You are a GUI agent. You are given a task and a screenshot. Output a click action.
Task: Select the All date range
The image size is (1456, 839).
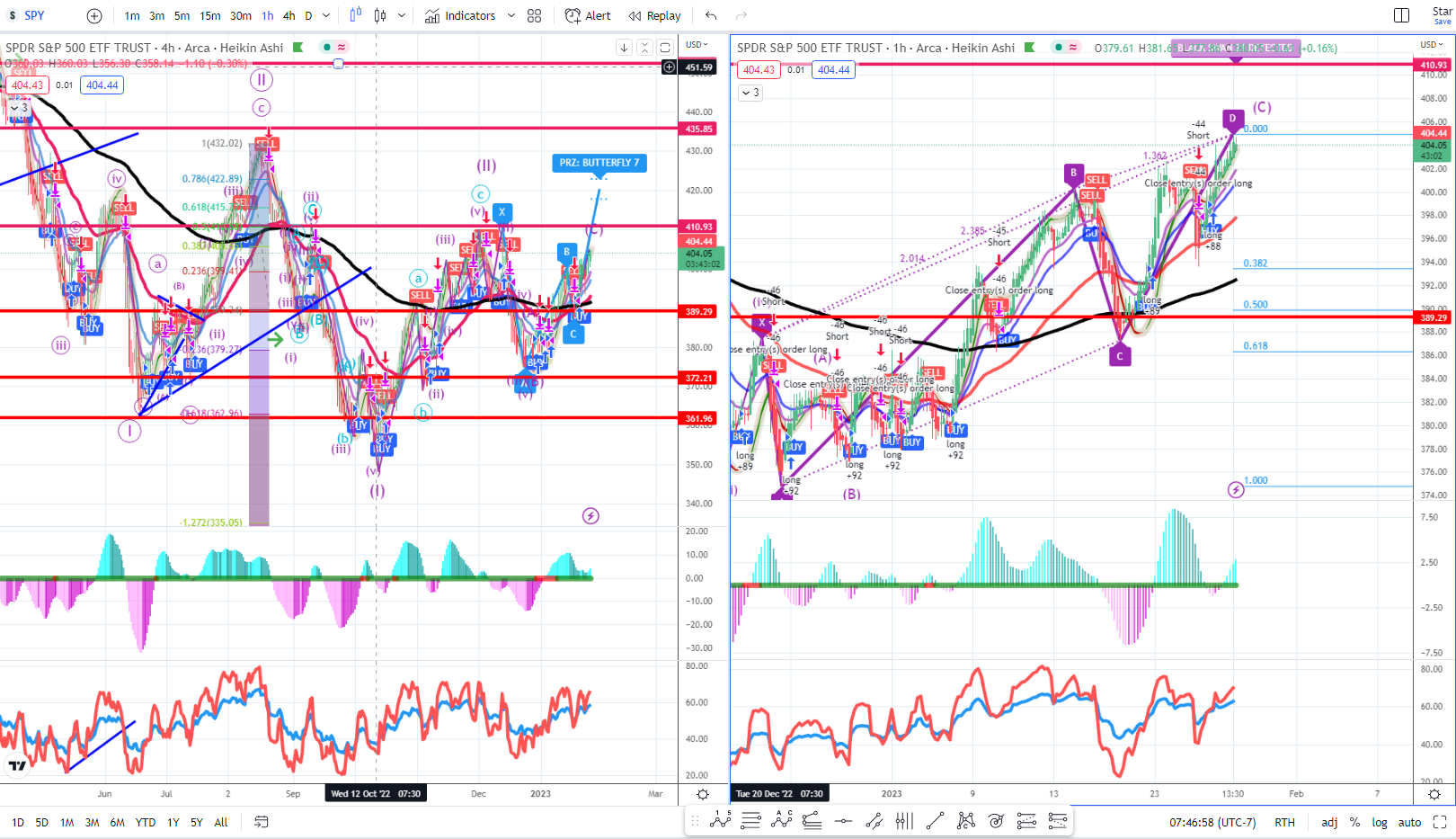[221, 822]
